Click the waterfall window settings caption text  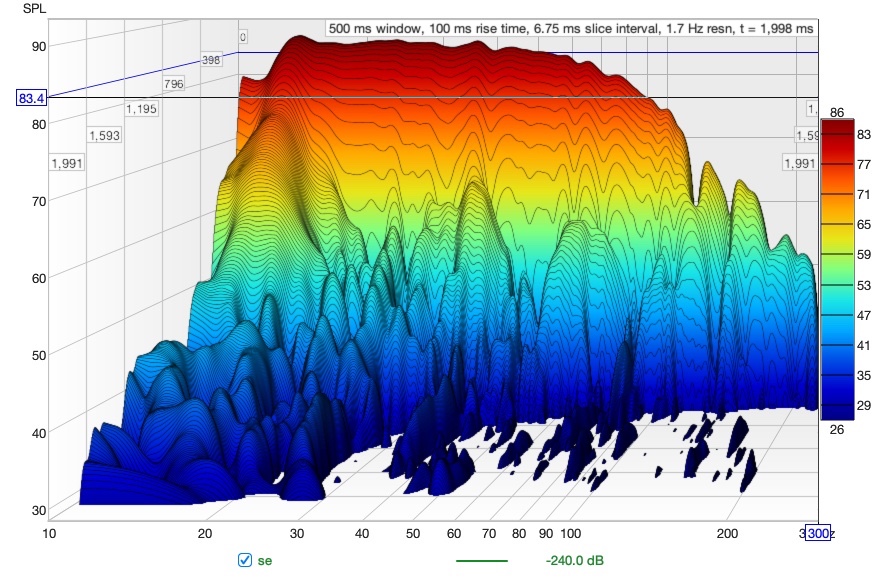pos(571,28)
